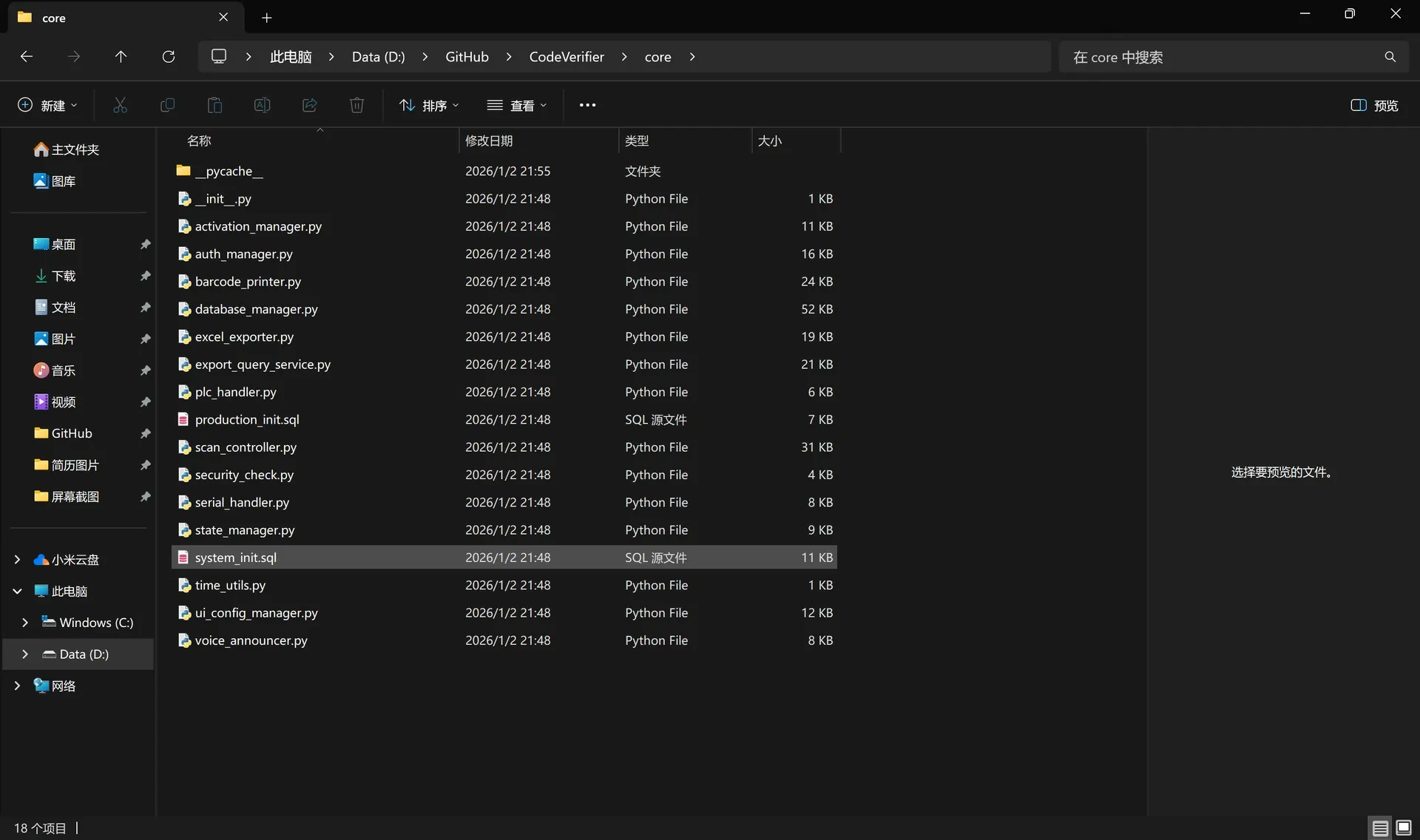Click the Data (D:) breadcrumb
1420x840 pixels.
[x=378, y=57]
